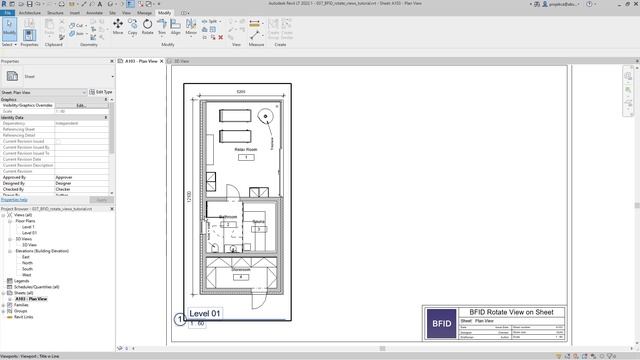Click the Print icon in quick access toolbar
This screenshot has width=640, height=360.
tap(61, 4)
